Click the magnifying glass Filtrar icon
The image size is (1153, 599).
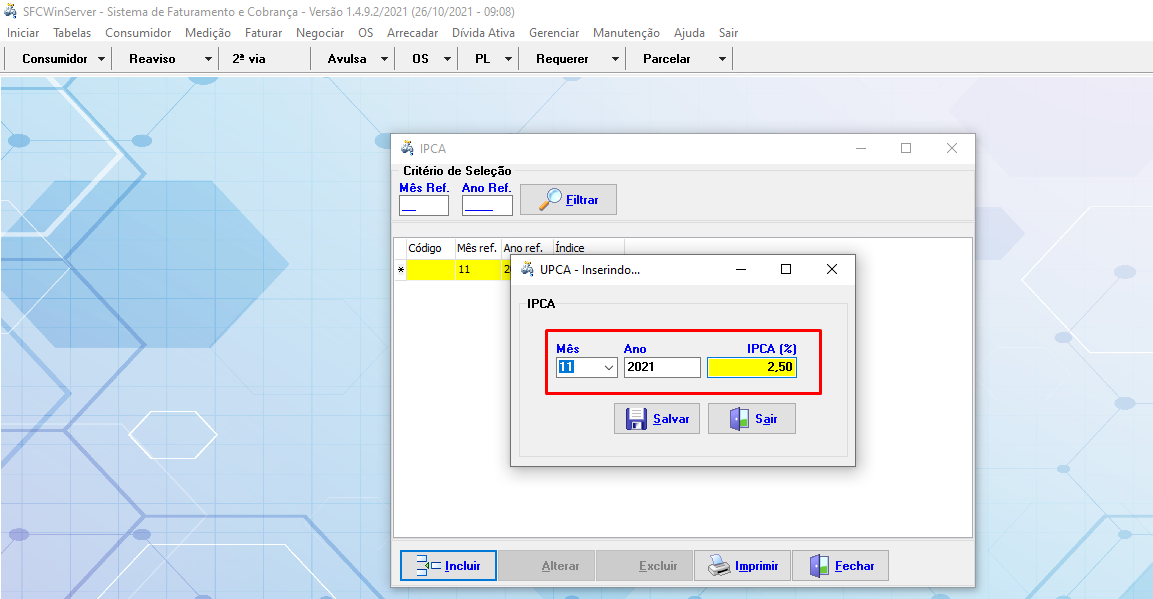[550, 199]
